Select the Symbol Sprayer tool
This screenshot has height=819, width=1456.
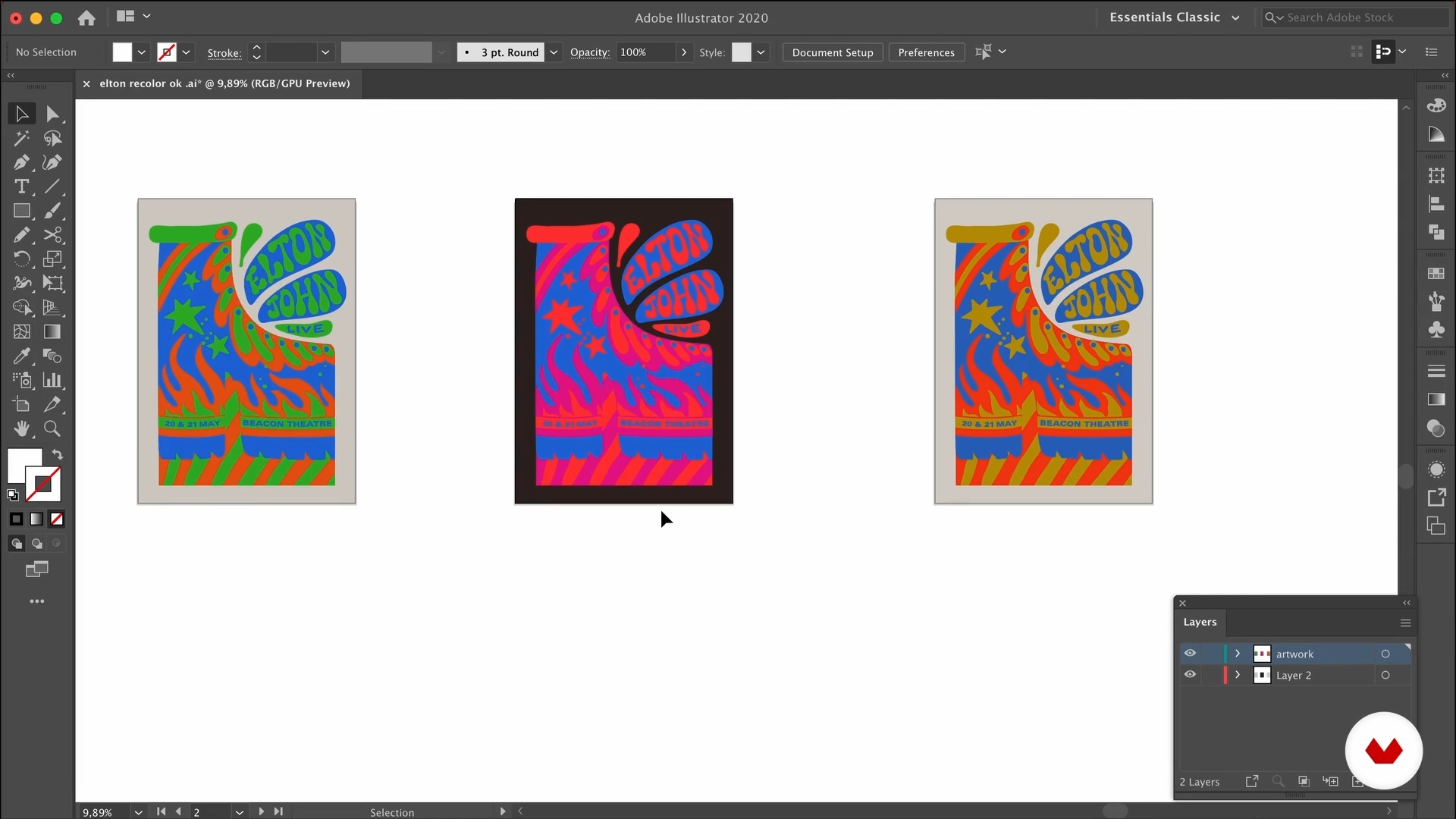[21, 381]
